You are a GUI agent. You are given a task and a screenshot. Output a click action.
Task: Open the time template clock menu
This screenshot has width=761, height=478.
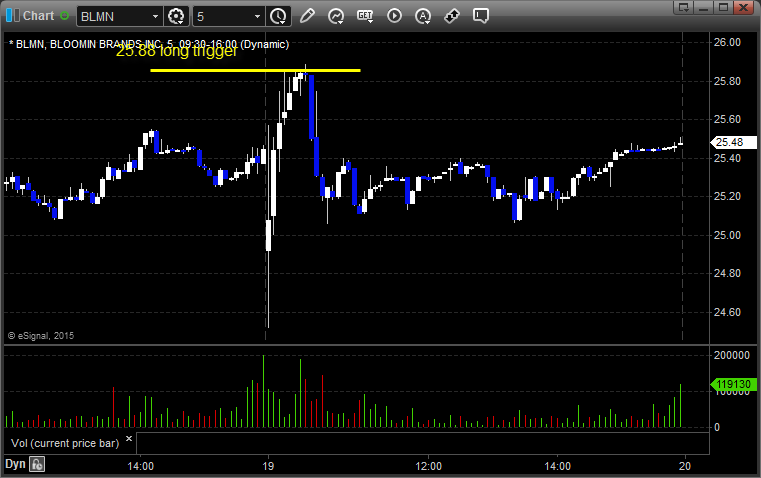pyautogui.click(x=278, y=16)
